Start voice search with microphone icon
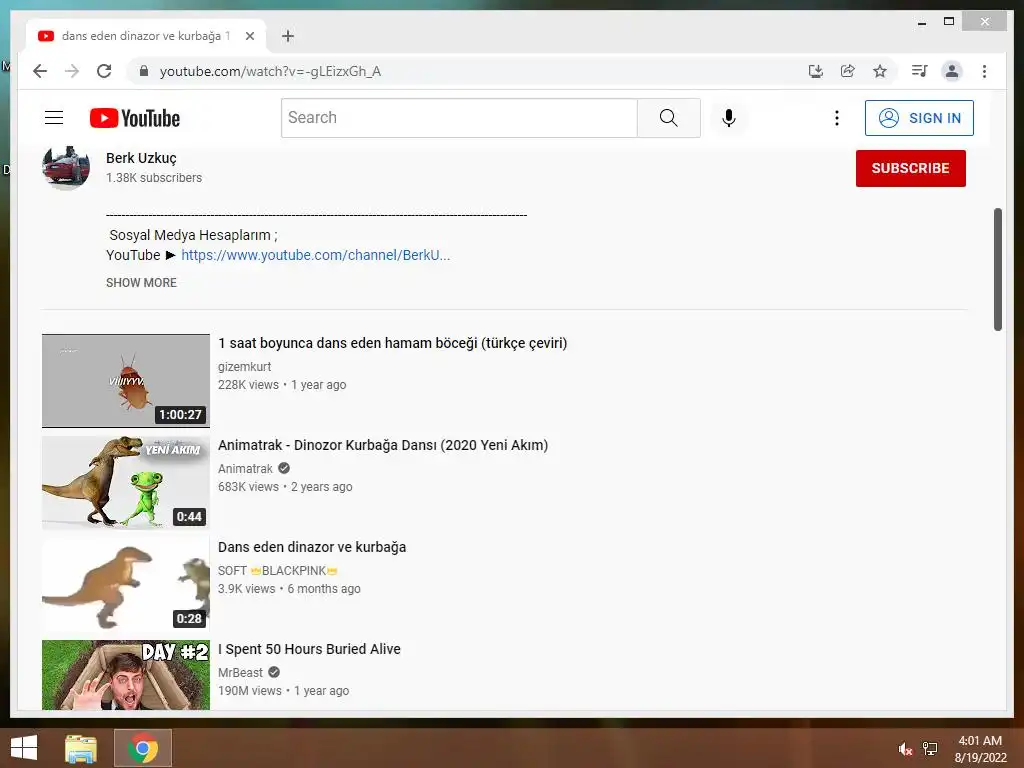The height and width of the screenshot is (768, 1024). tap(729, 118)
